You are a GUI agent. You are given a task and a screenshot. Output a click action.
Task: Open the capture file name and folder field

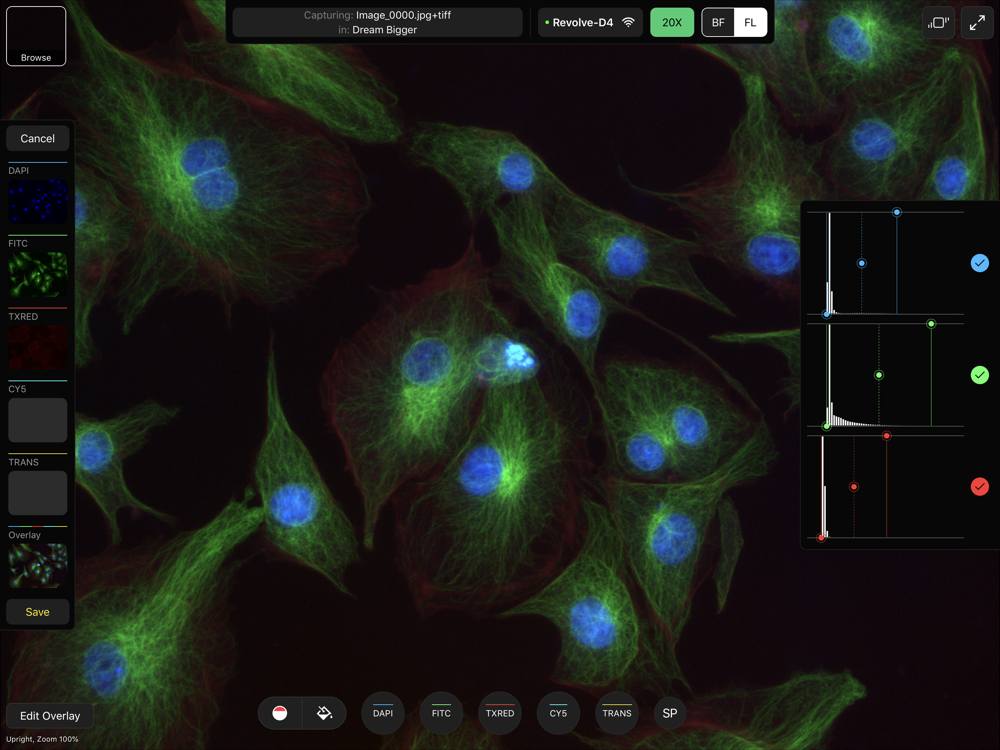tap(377, 22)
